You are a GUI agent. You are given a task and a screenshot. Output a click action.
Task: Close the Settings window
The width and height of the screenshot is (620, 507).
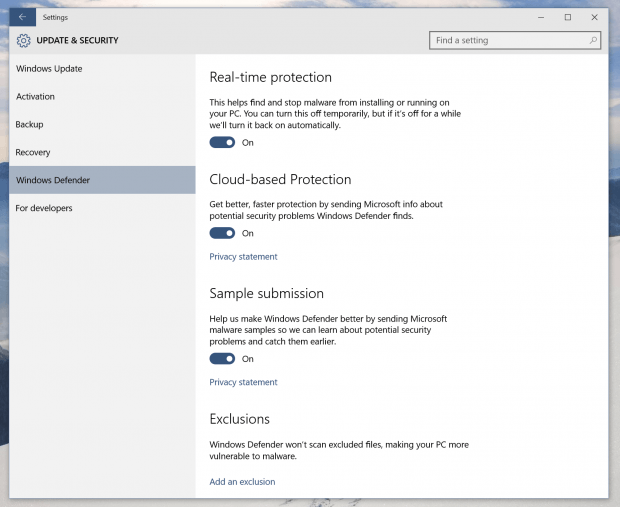coord(594,17)
